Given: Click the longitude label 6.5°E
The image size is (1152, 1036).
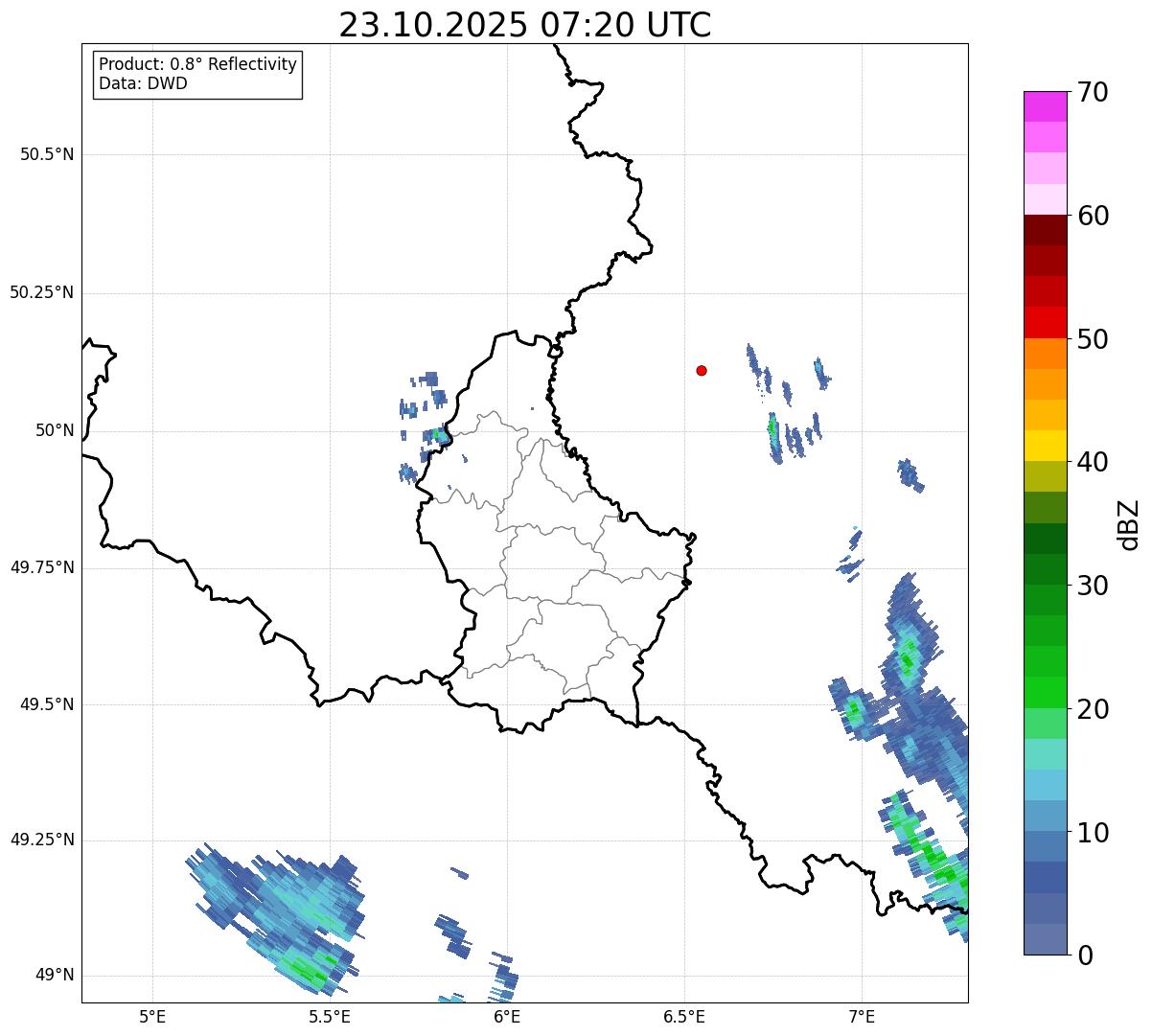Looking at the screenshot, I should [684, 1016].
